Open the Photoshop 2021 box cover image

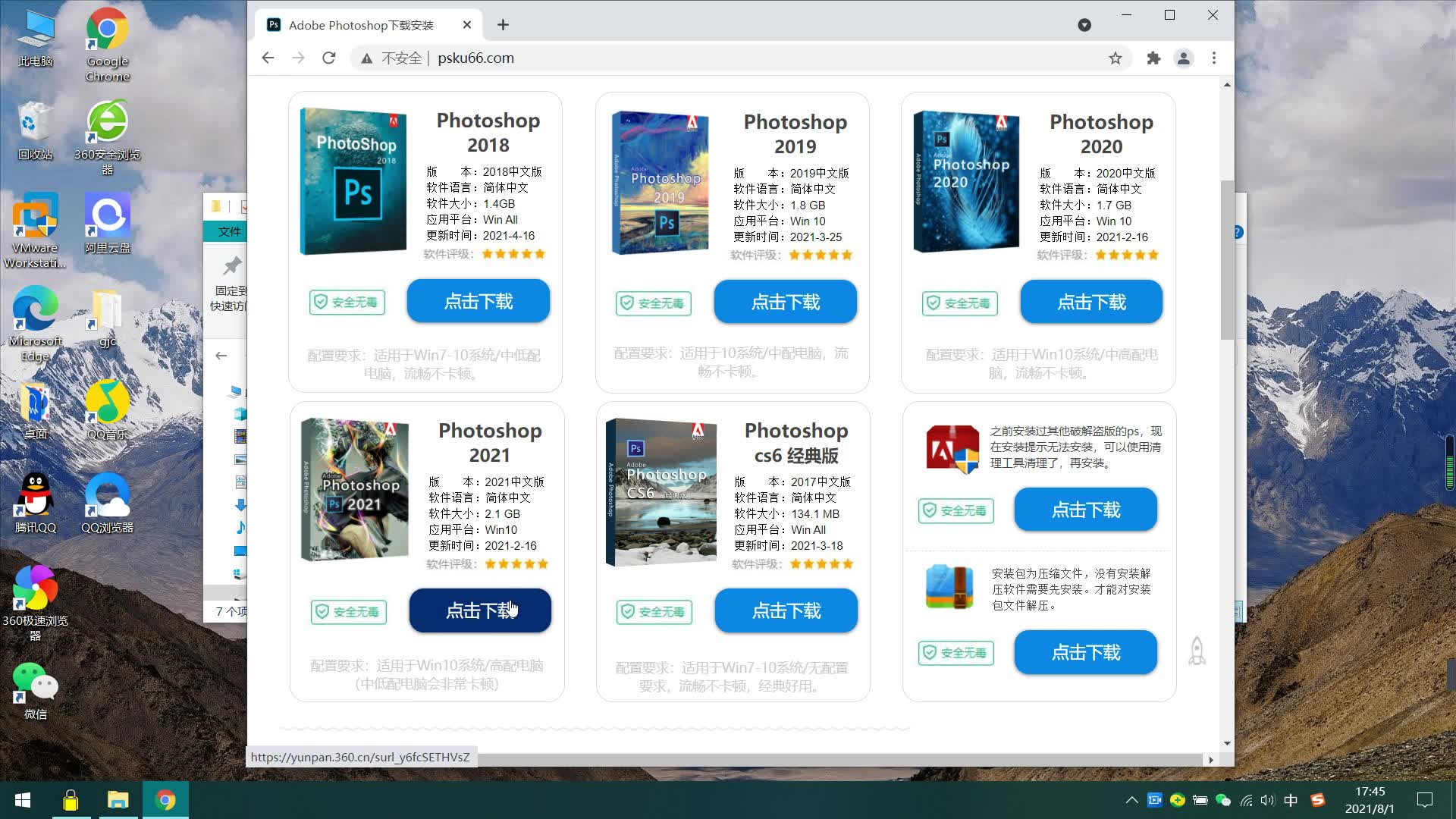(x=354, y=489)
